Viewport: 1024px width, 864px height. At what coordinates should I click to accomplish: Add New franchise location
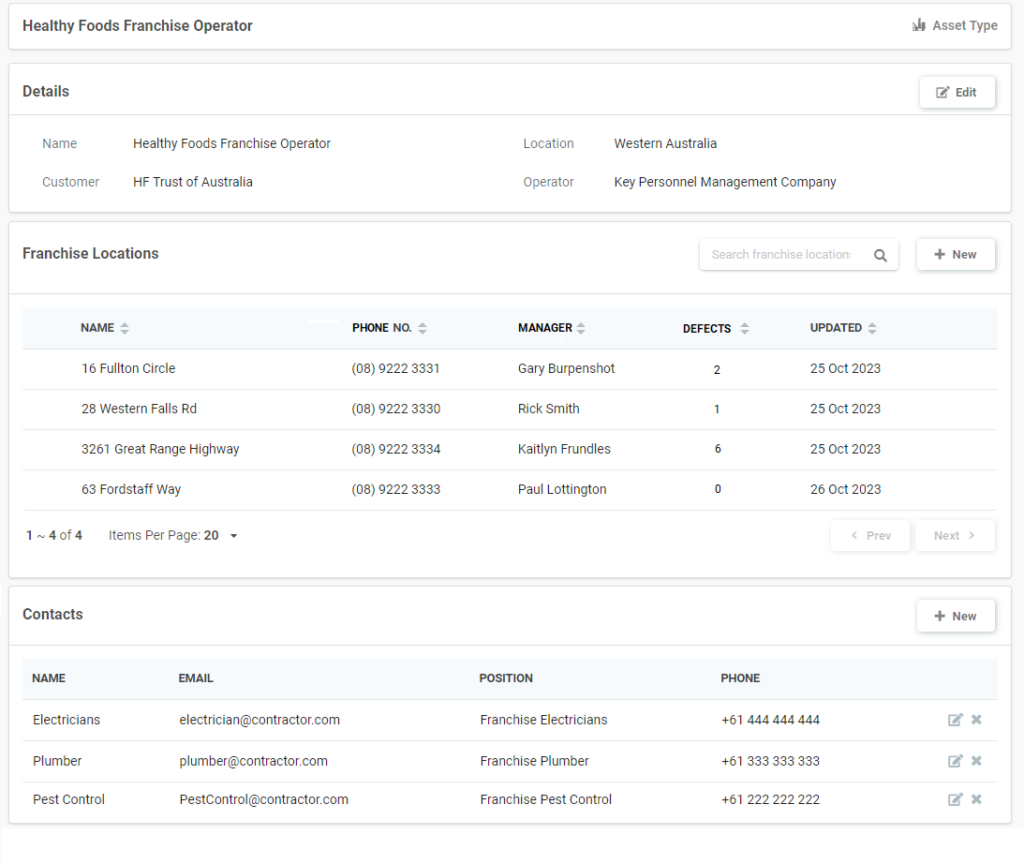955,255
